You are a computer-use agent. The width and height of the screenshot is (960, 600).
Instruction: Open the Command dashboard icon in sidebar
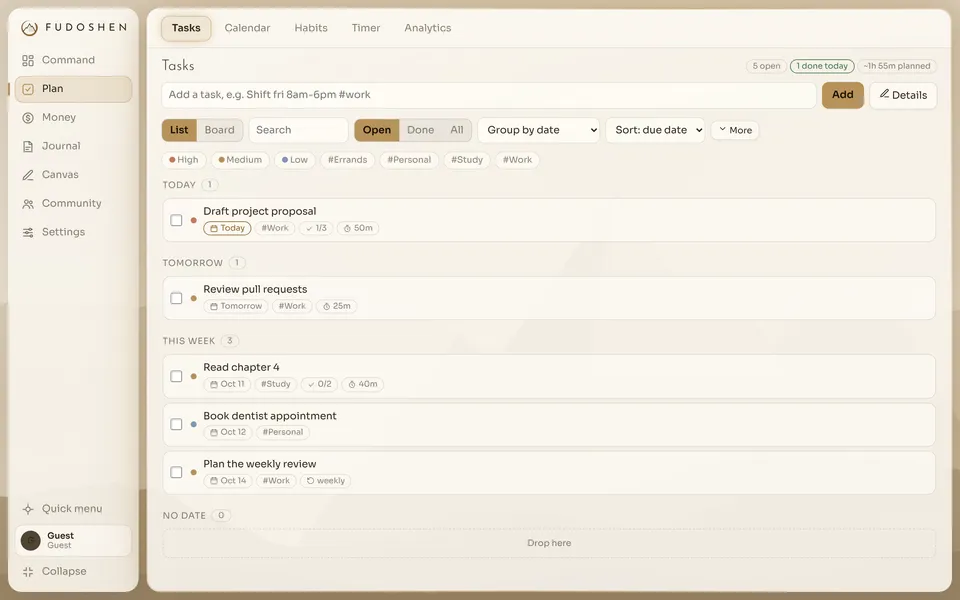coord(28,60)
